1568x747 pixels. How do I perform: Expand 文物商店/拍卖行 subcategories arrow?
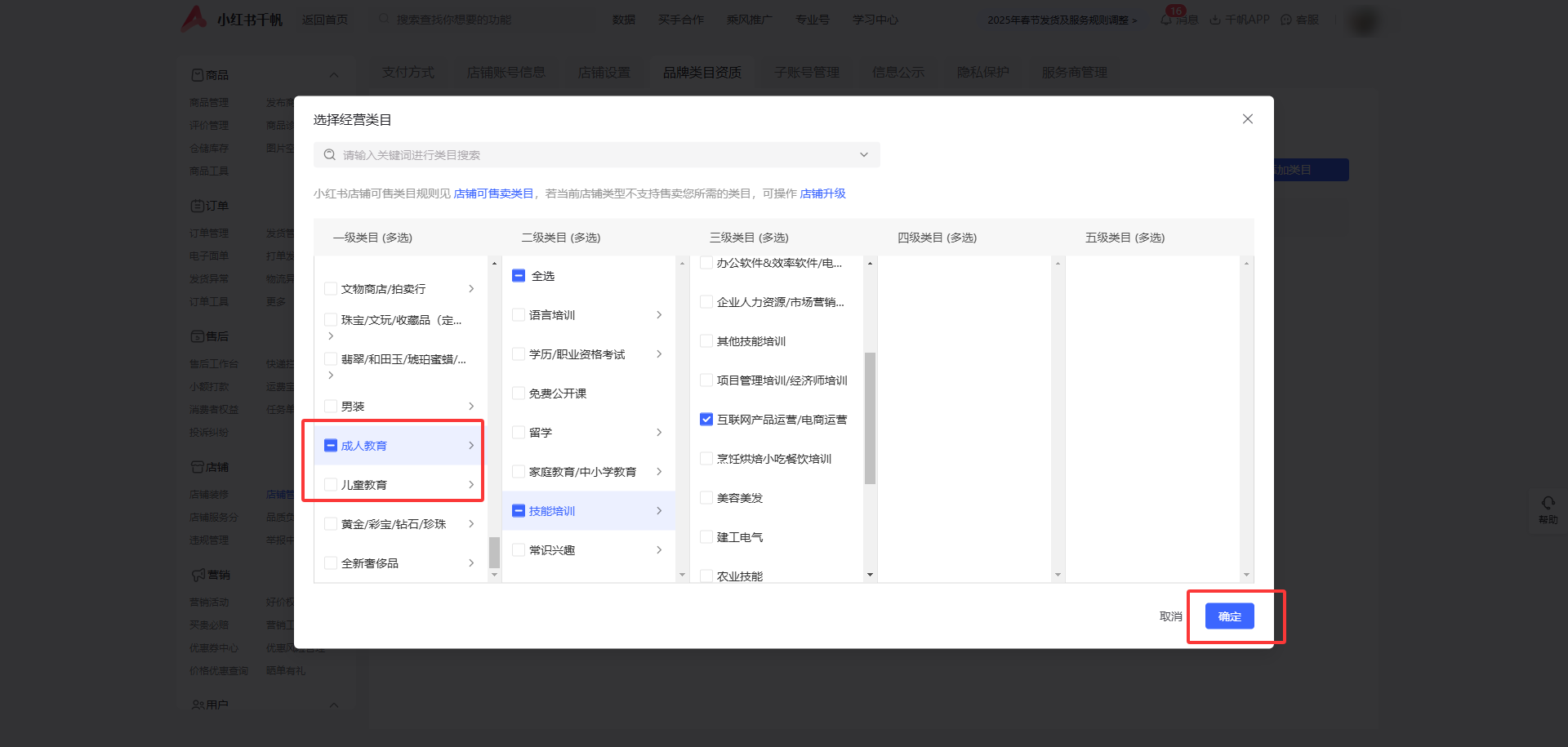click(x=471, y=288)
